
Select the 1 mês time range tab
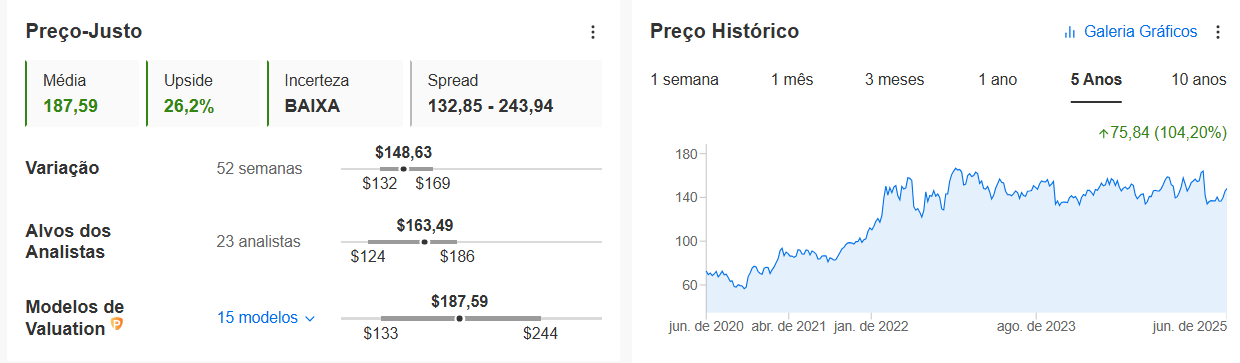(x=792, y=80)
